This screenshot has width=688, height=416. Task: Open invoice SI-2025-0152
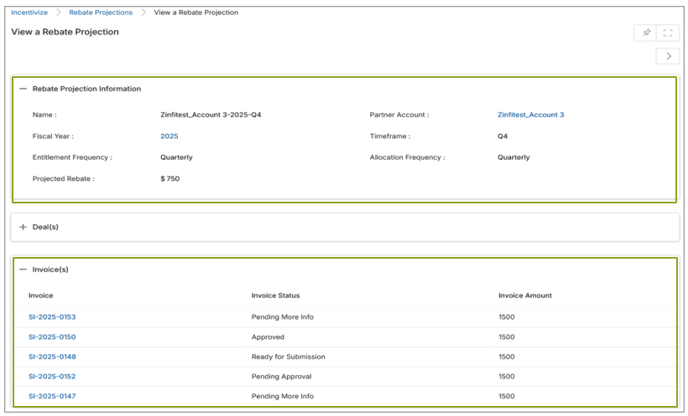(52, 377)
